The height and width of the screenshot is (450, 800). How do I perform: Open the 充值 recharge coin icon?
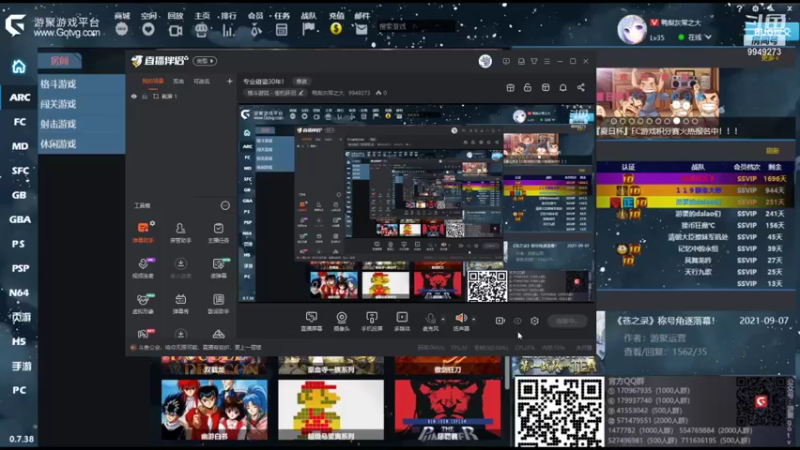coord(336,29)
